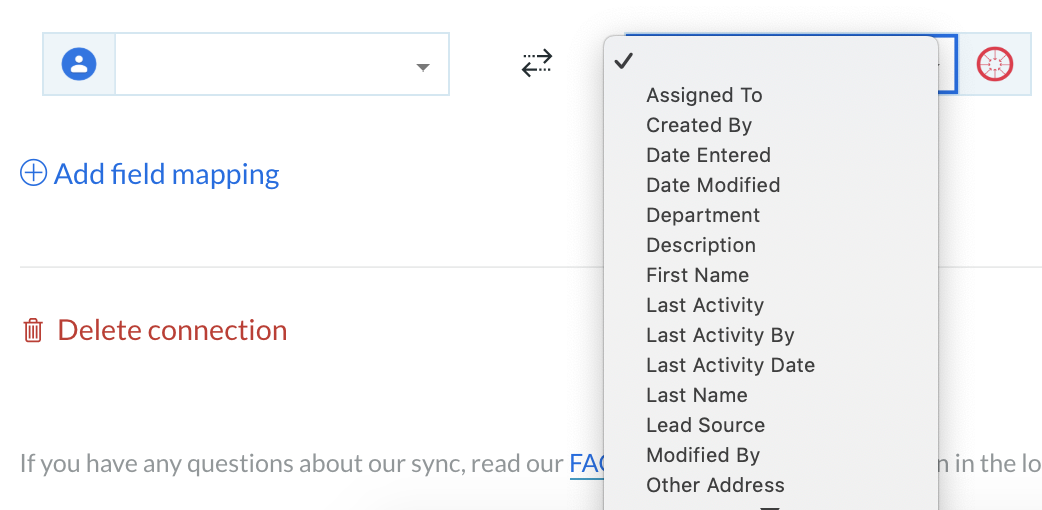The height and width of the screenshot is (510, 1042).
Task: Click the Delete connection link
Action: coord(172,330)
